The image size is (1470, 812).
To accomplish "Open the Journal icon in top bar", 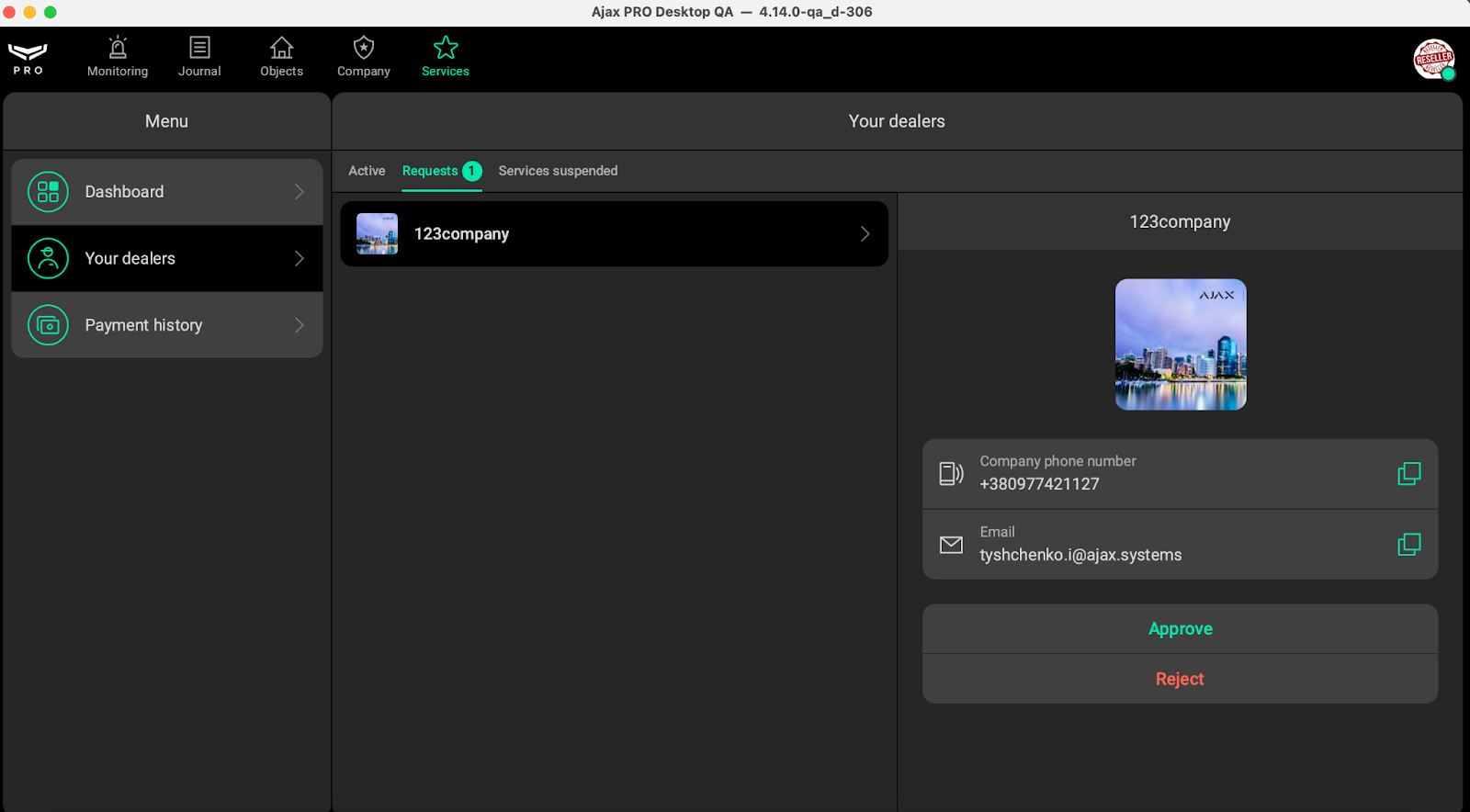I will pyautogui.click(x=199, y=48).
